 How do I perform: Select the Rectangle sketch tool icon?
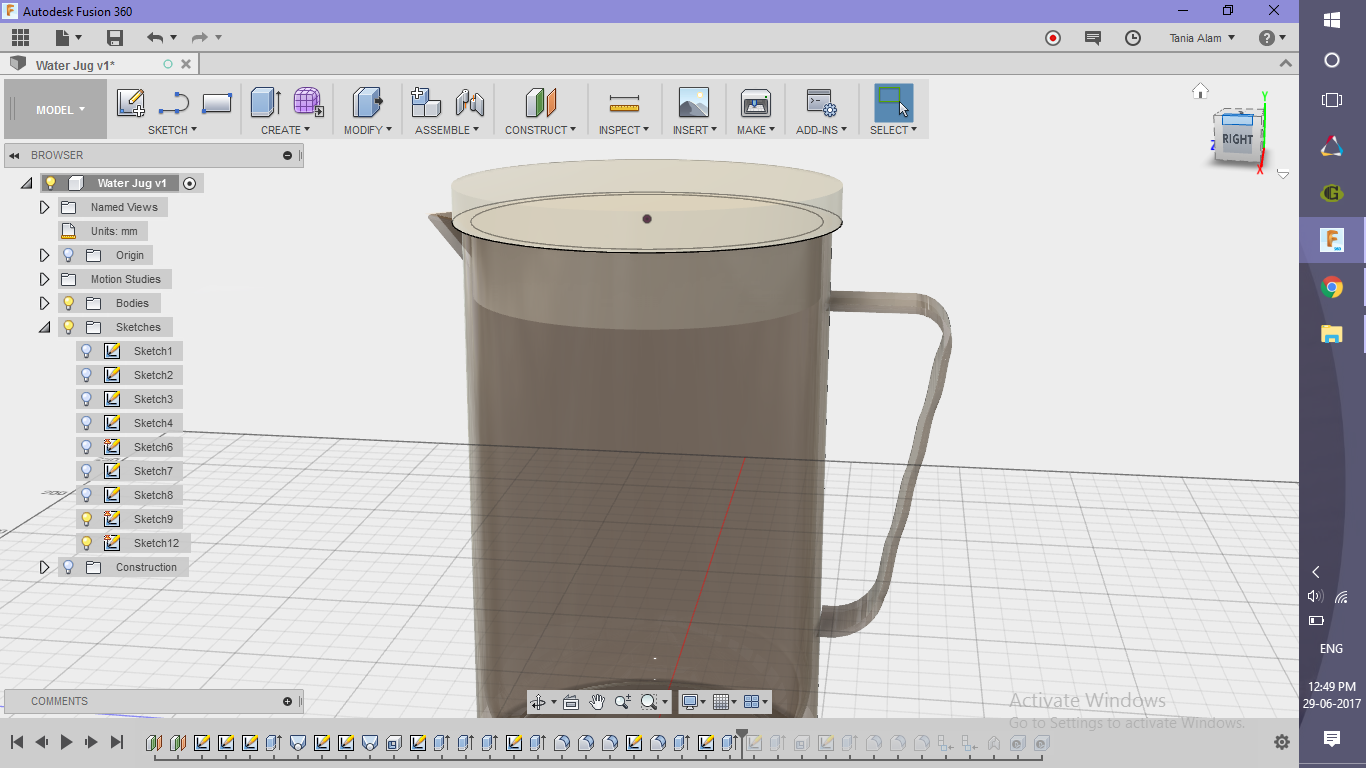click(217, 103)
